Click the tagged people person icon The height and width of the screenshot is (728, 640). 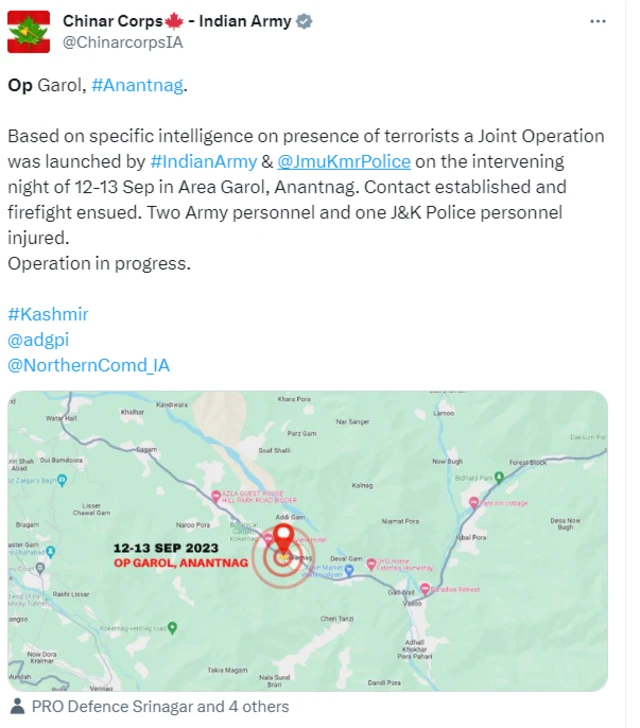[x=17, y=707]
